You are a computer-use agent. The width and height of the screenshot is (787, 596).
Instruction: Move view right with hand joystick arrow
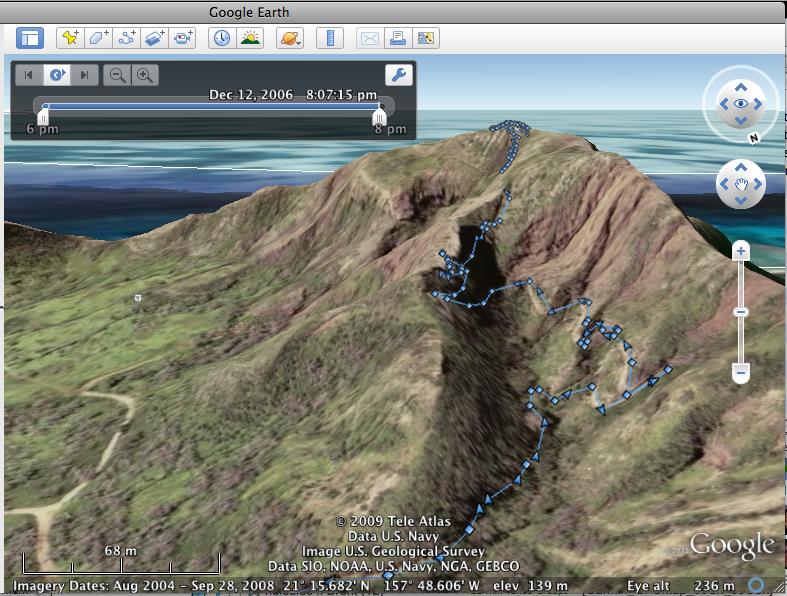point(757,184)
